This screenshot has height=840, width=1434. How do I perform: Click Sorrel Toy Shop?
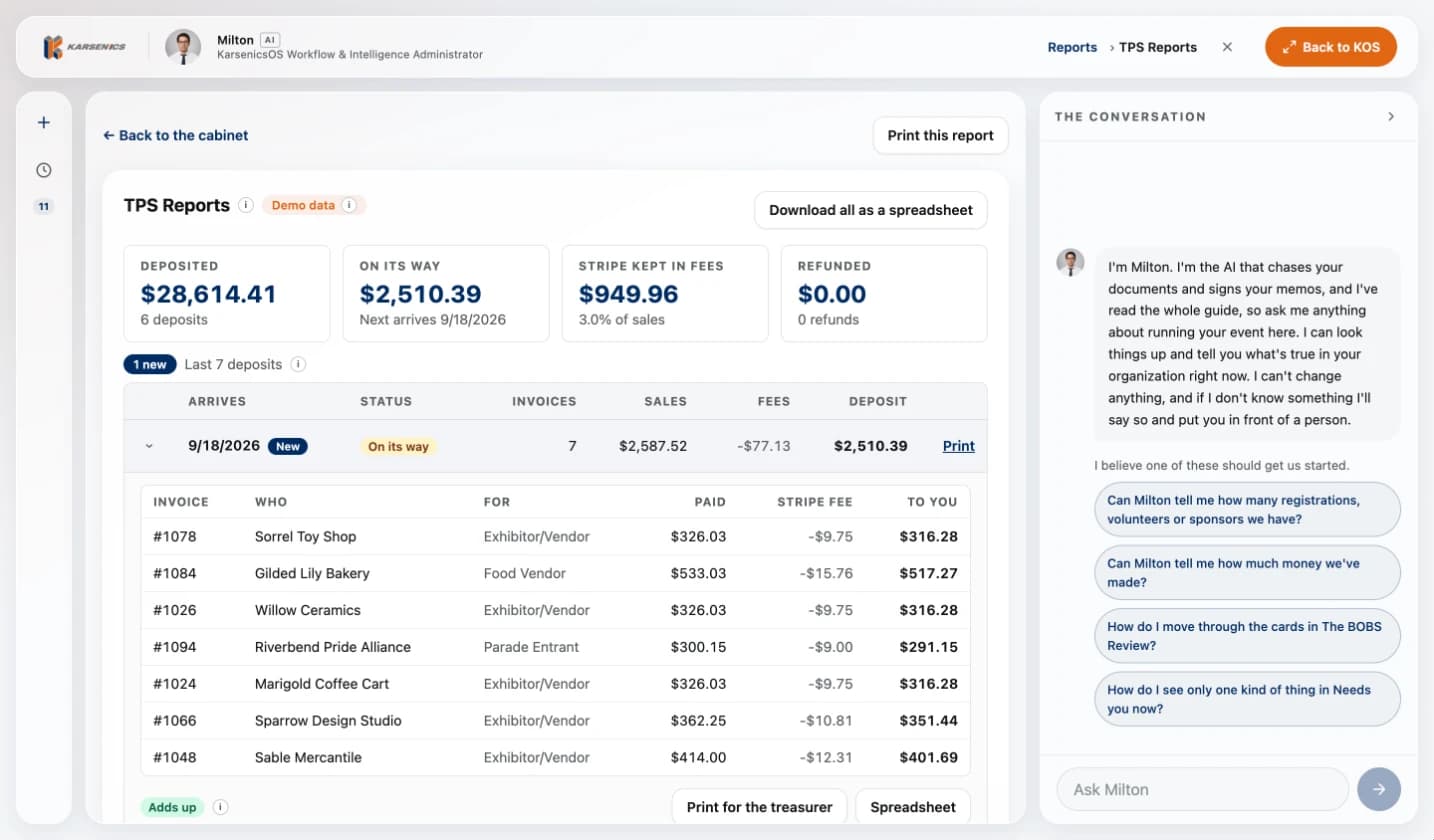tap(305, 536)
